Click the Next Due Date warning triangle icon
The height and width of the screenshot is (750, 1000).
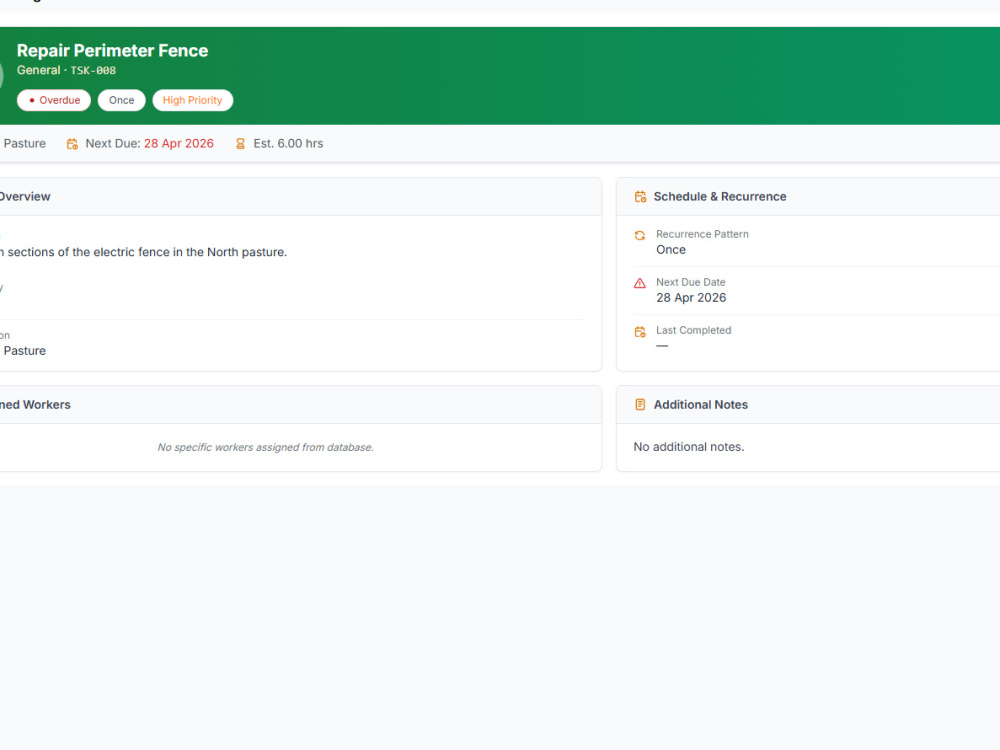(x=640, y=283)
